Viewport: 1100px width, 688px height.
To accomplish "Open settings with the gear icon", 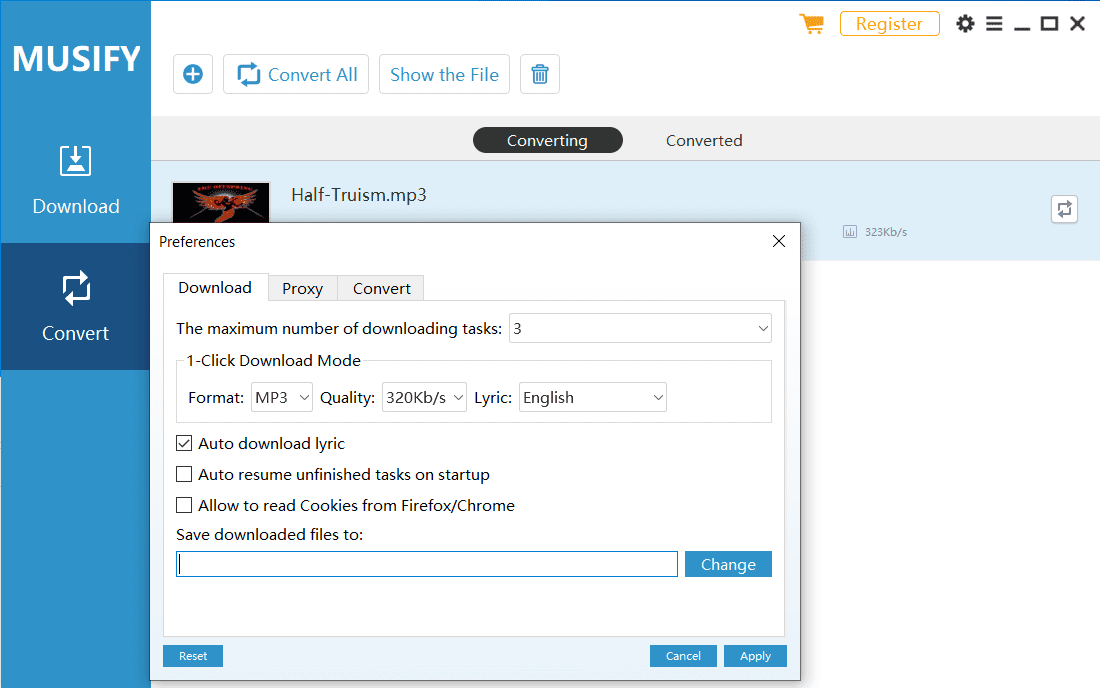I will tap(965, 24).
